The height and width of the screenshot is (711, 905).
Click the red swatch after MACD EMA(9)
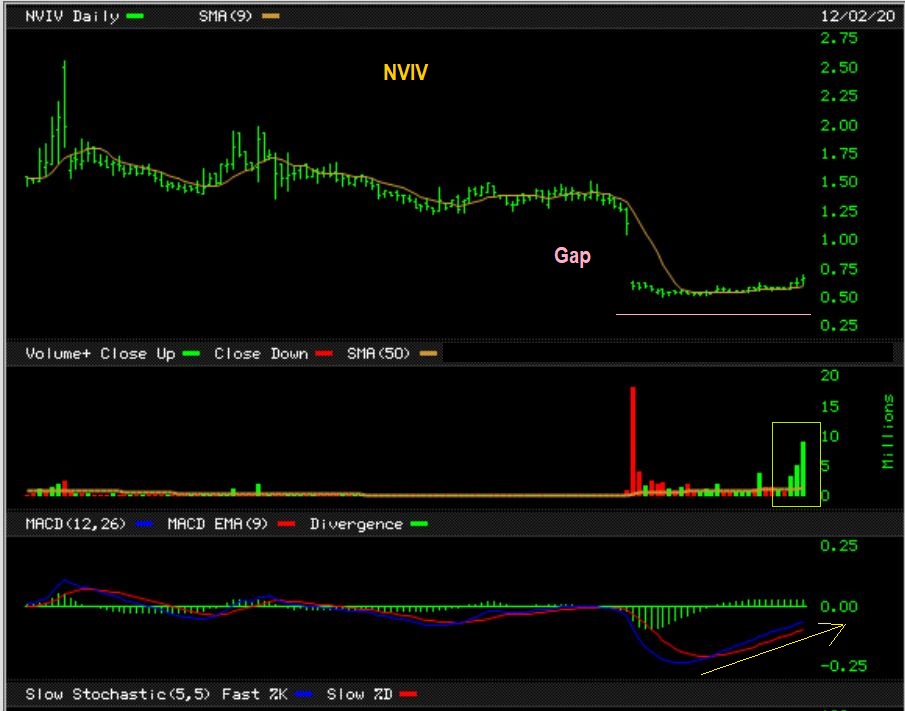pyautogui.click(x=286, y=525)
